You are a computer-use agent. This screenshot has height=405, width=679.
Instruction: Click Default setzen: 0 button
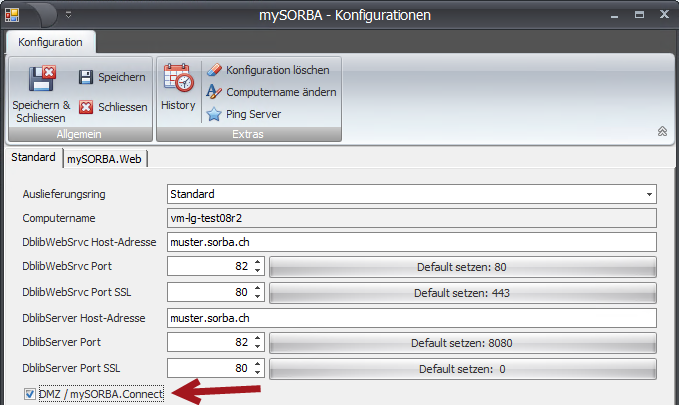pos(462,369)
